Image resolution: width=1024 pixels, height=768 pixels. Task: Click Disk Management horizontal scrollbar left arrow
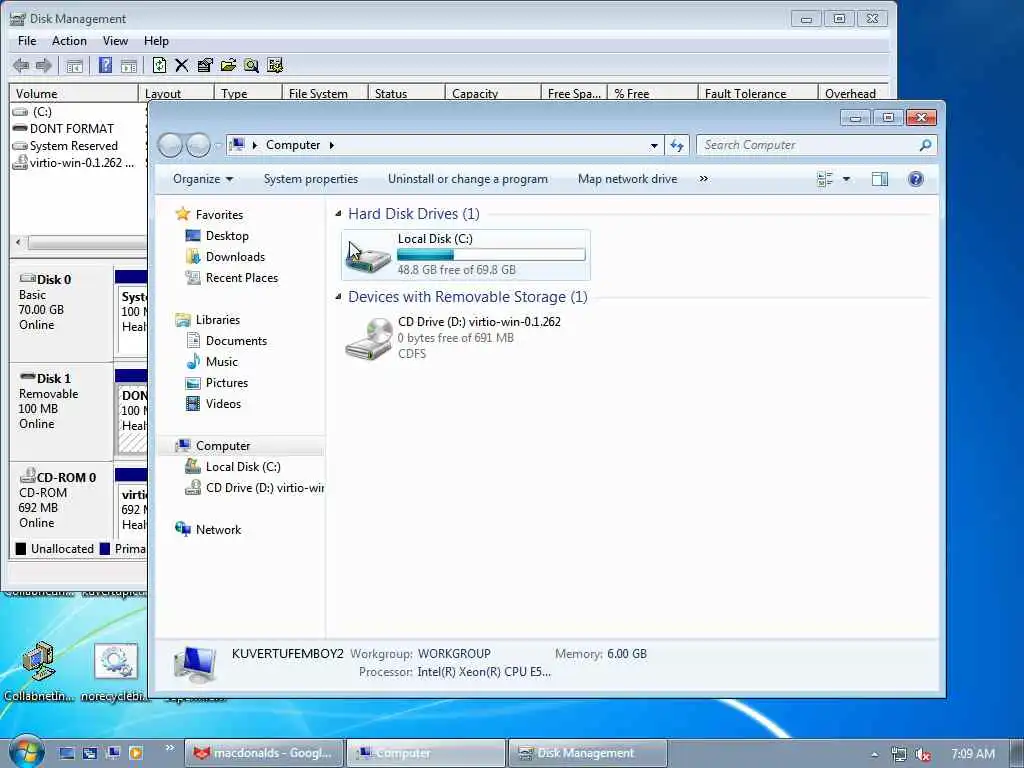pyautogui.click(x=18, y=242)
